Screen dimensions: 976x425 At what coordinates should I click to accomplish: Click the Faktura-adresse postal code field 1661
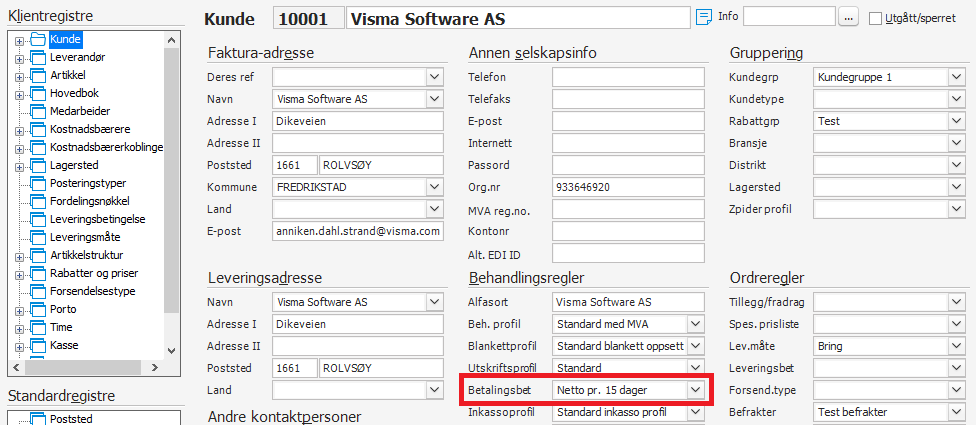click(294, 165)
